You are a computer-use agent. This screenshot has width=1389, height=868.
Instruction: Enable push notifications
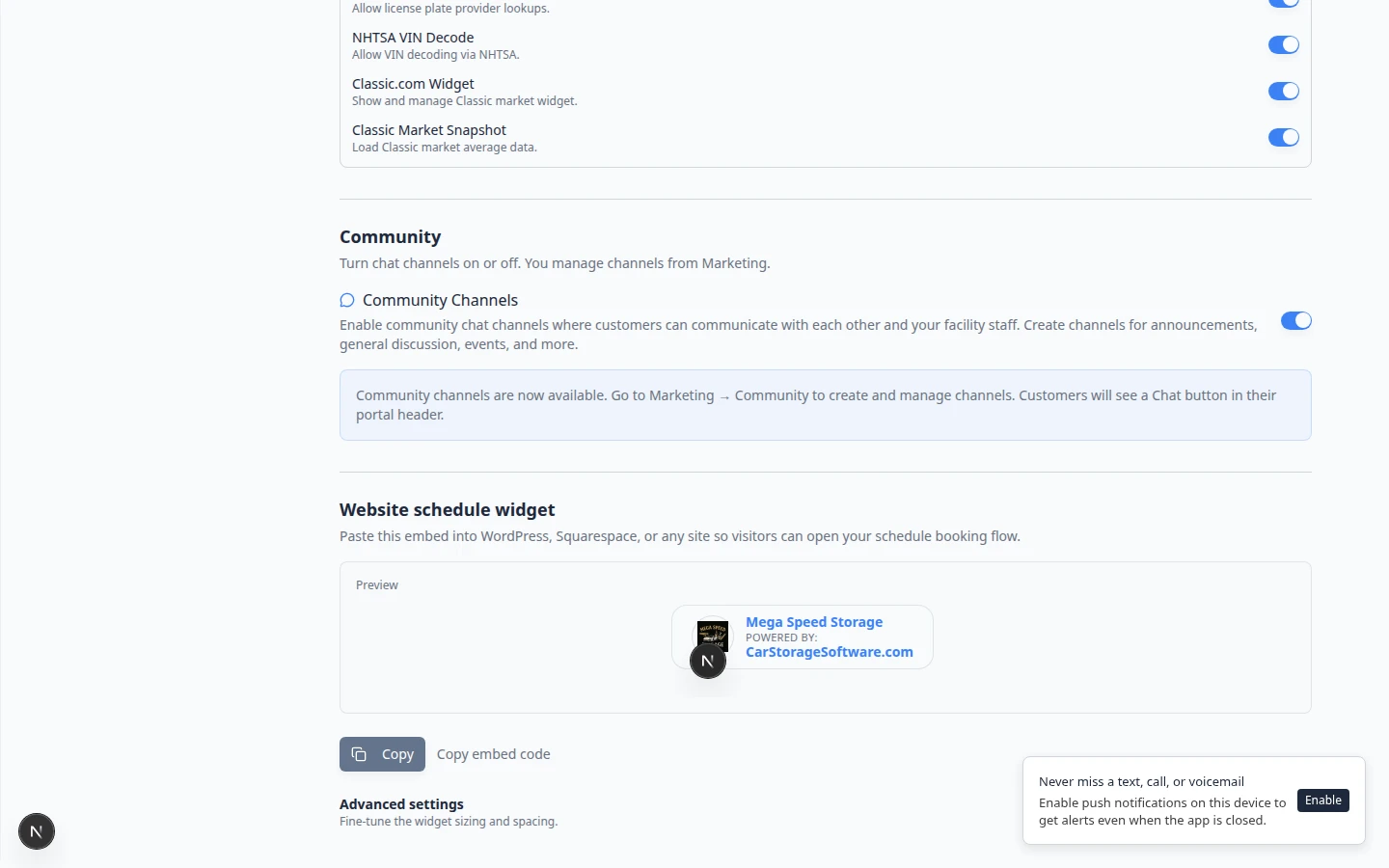tap(1323, 800)
